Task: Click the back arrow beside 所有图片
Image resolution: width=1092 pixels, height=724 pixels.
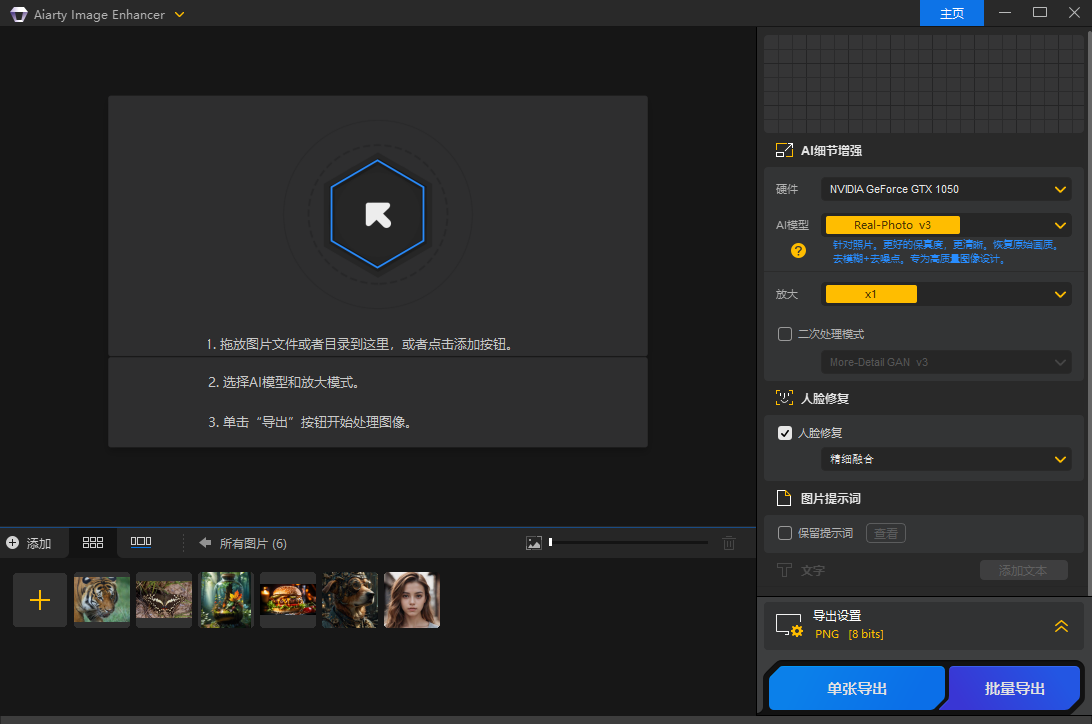Action: coord(205,542)
